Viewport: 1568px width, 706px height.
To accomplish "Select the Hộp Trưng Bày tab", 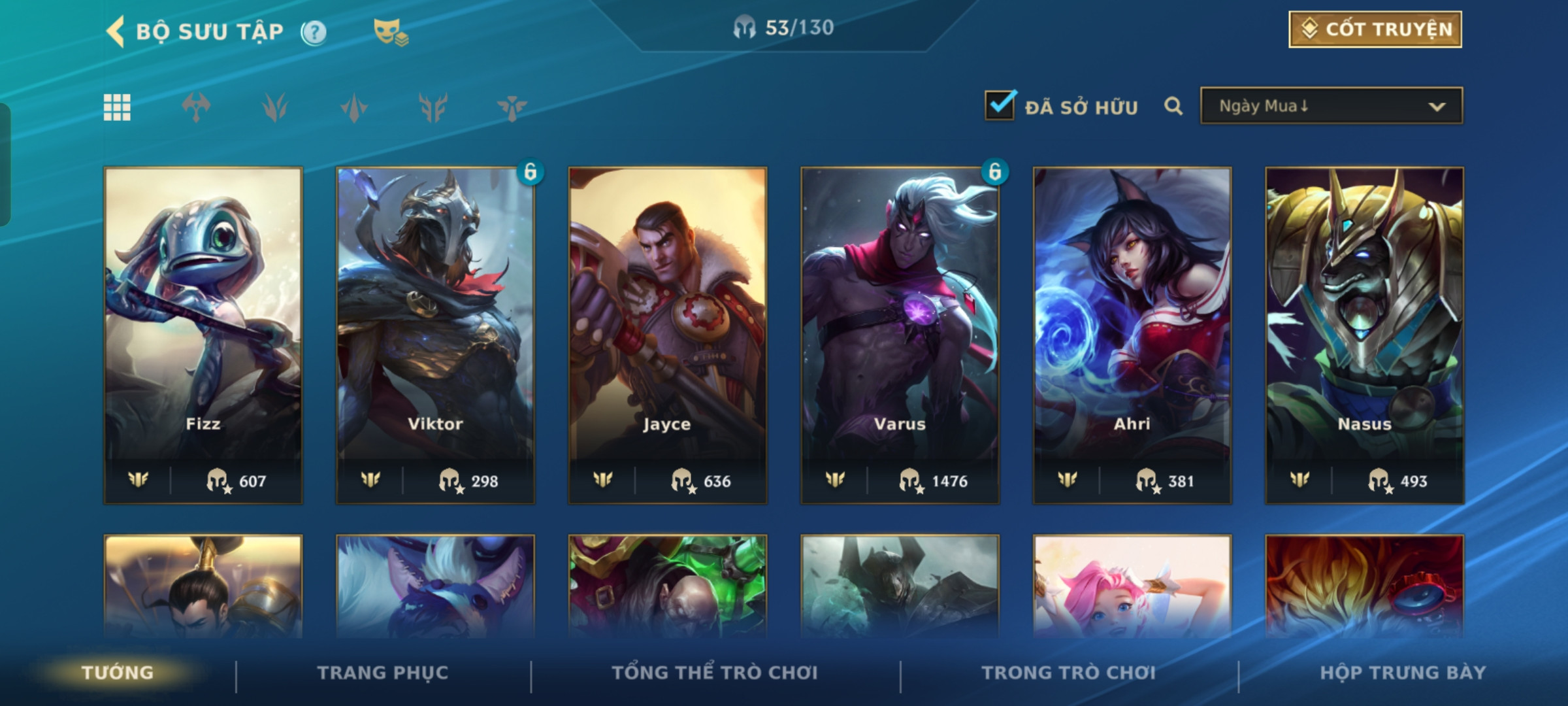I will click(1403, 673).
